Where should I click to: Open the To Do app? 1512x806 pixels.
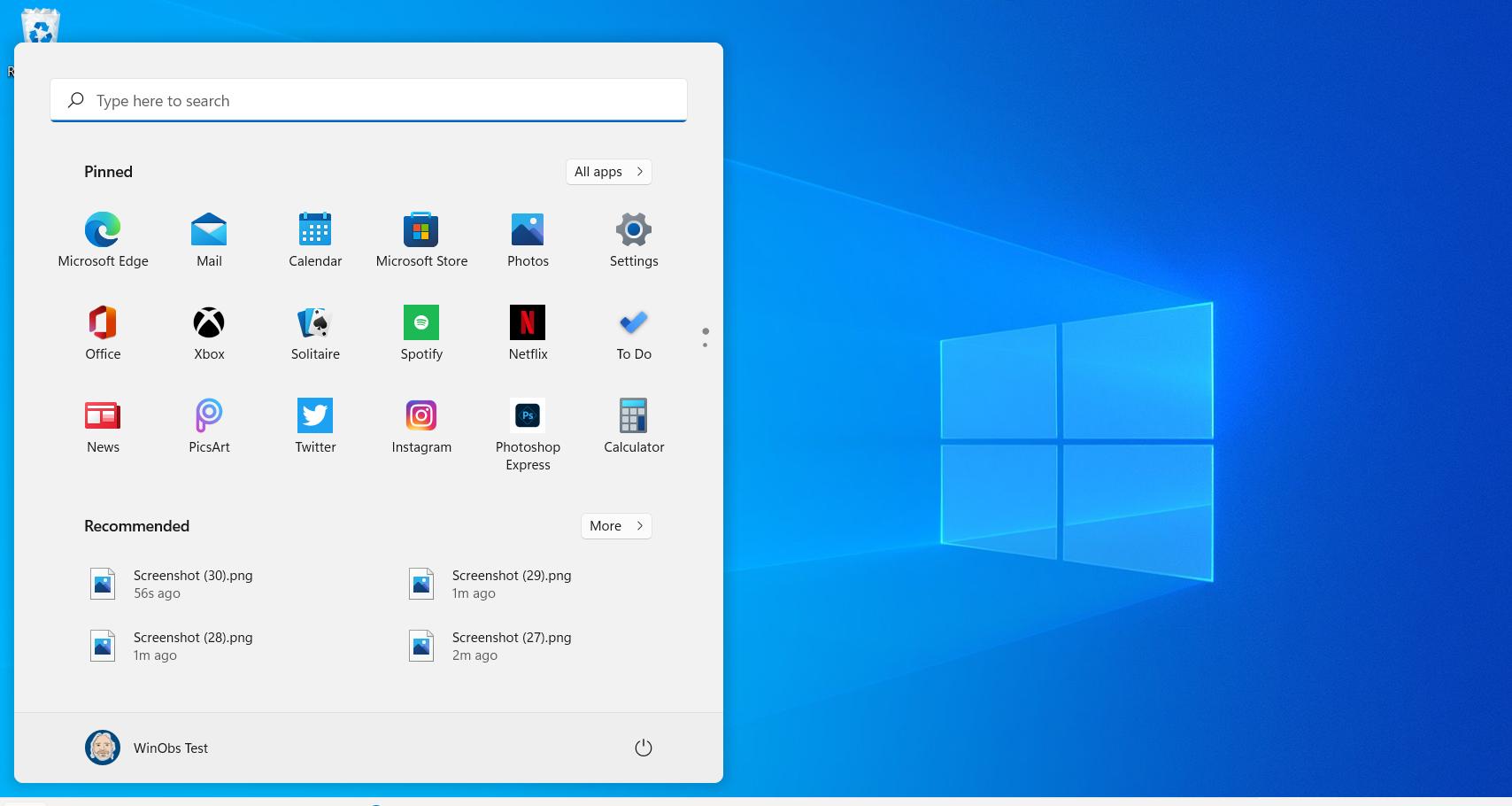(x=634, y=333)
